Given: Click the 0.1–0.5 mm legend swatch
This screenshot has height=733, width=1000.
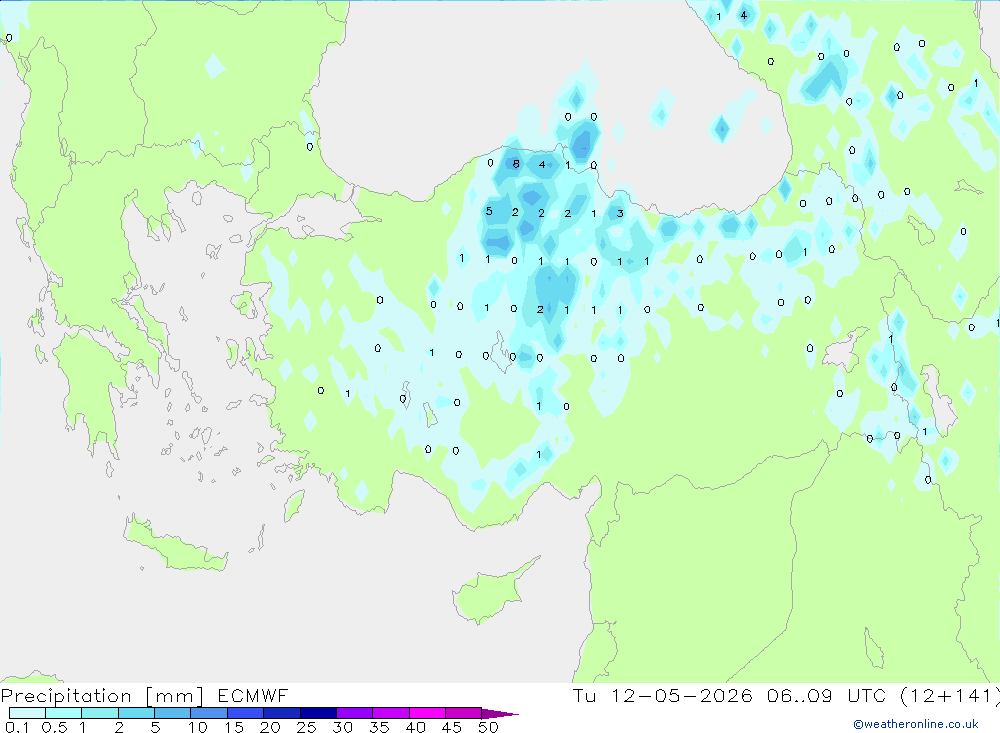Looking at the screenshot, I should 27,713.
